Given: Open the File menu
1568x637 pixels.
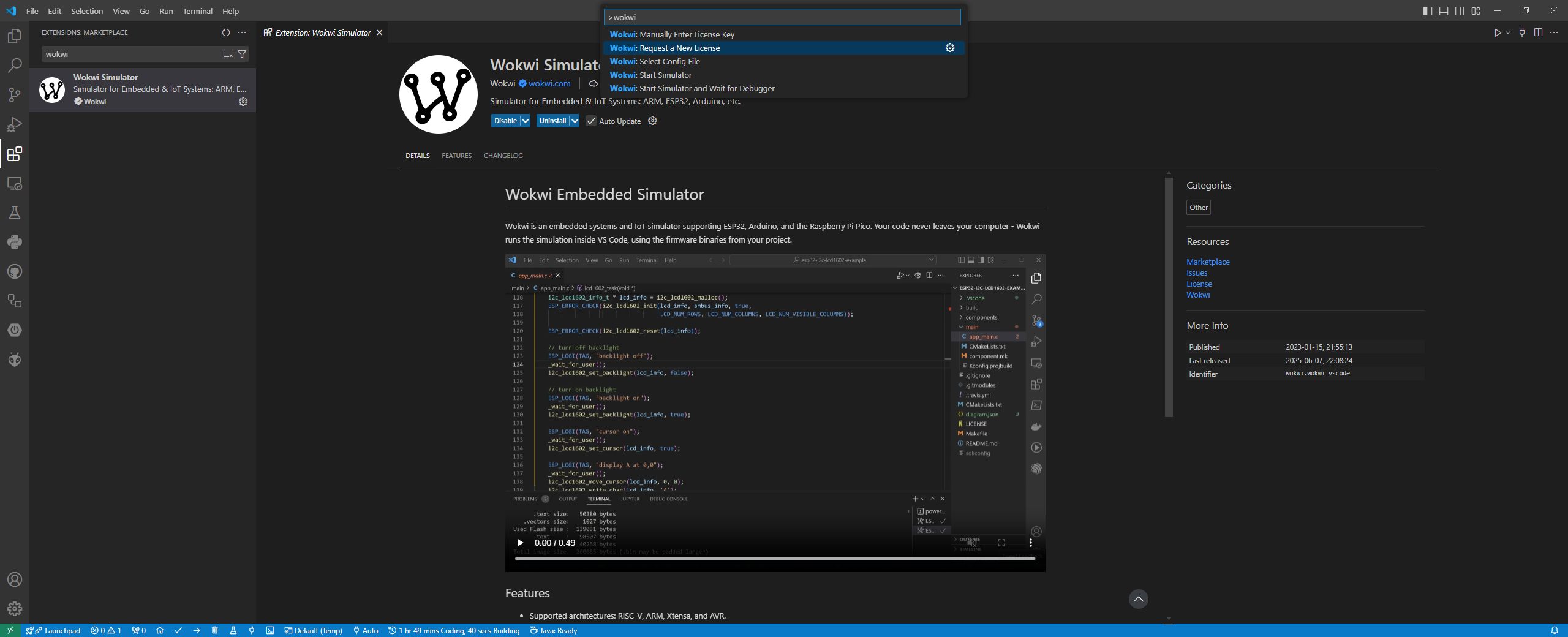Looking at the screenshot, I should tap(32, 11).
